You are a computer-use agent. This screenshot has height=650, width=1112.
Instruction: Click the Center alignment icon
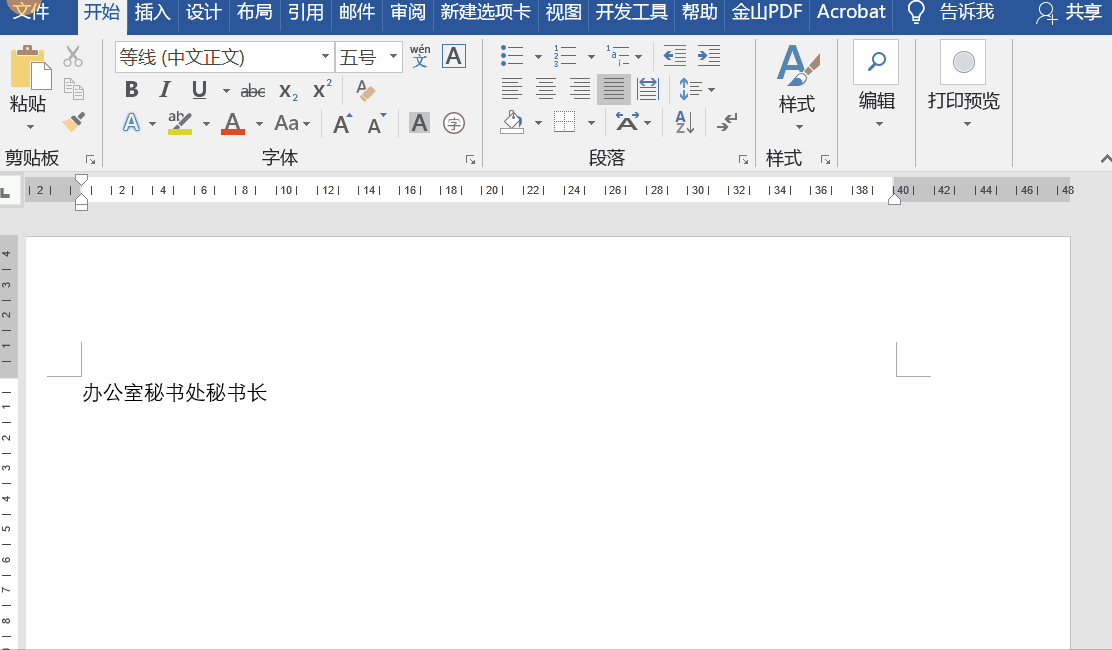(x=546, y=89)
